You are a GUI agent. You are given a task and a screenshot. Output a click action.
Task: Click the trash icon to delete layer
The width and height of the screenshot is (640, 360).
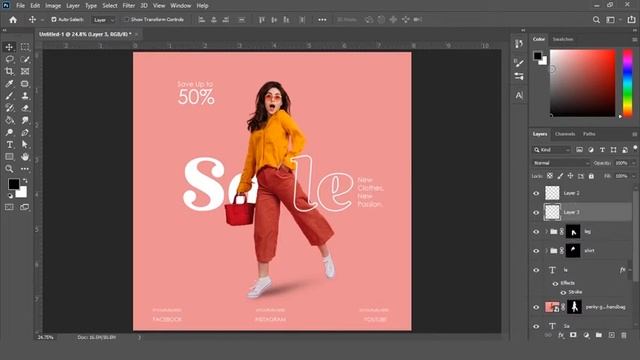(x=623, y=335)
